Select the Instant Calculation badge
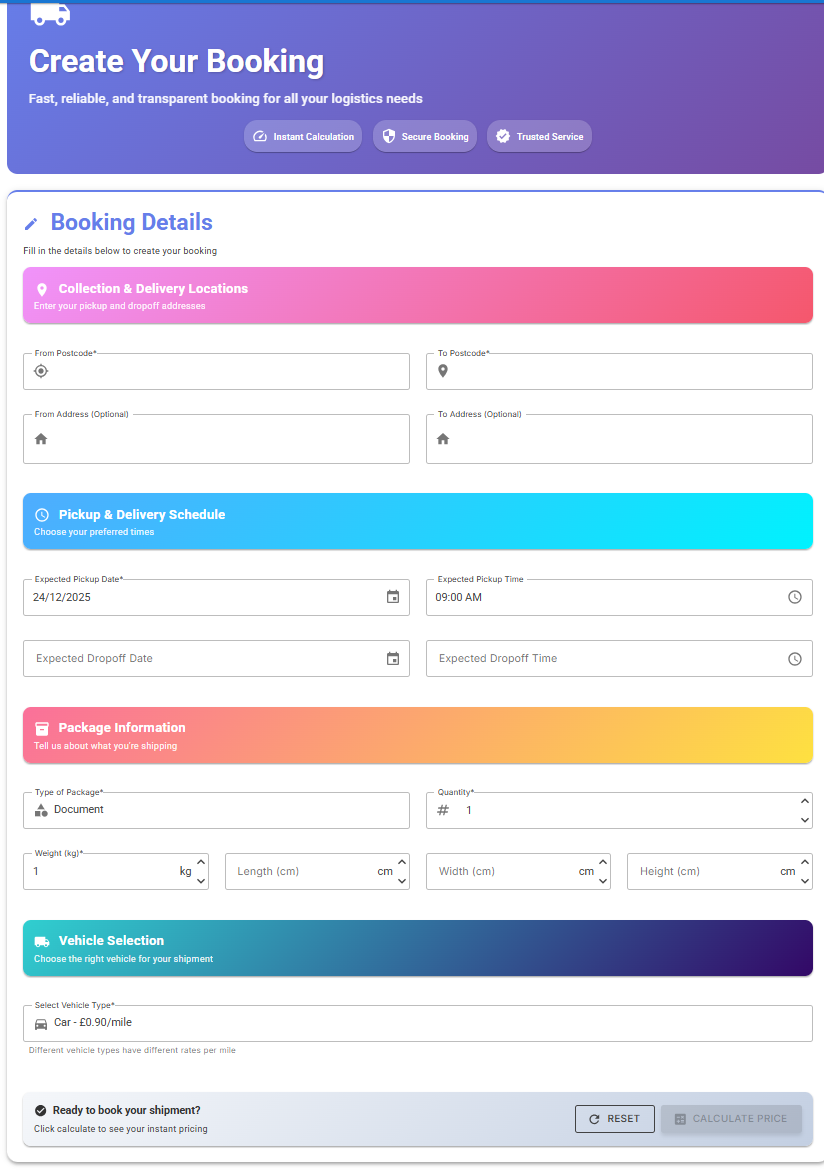824x1170 pixels. tap(302, 136)
